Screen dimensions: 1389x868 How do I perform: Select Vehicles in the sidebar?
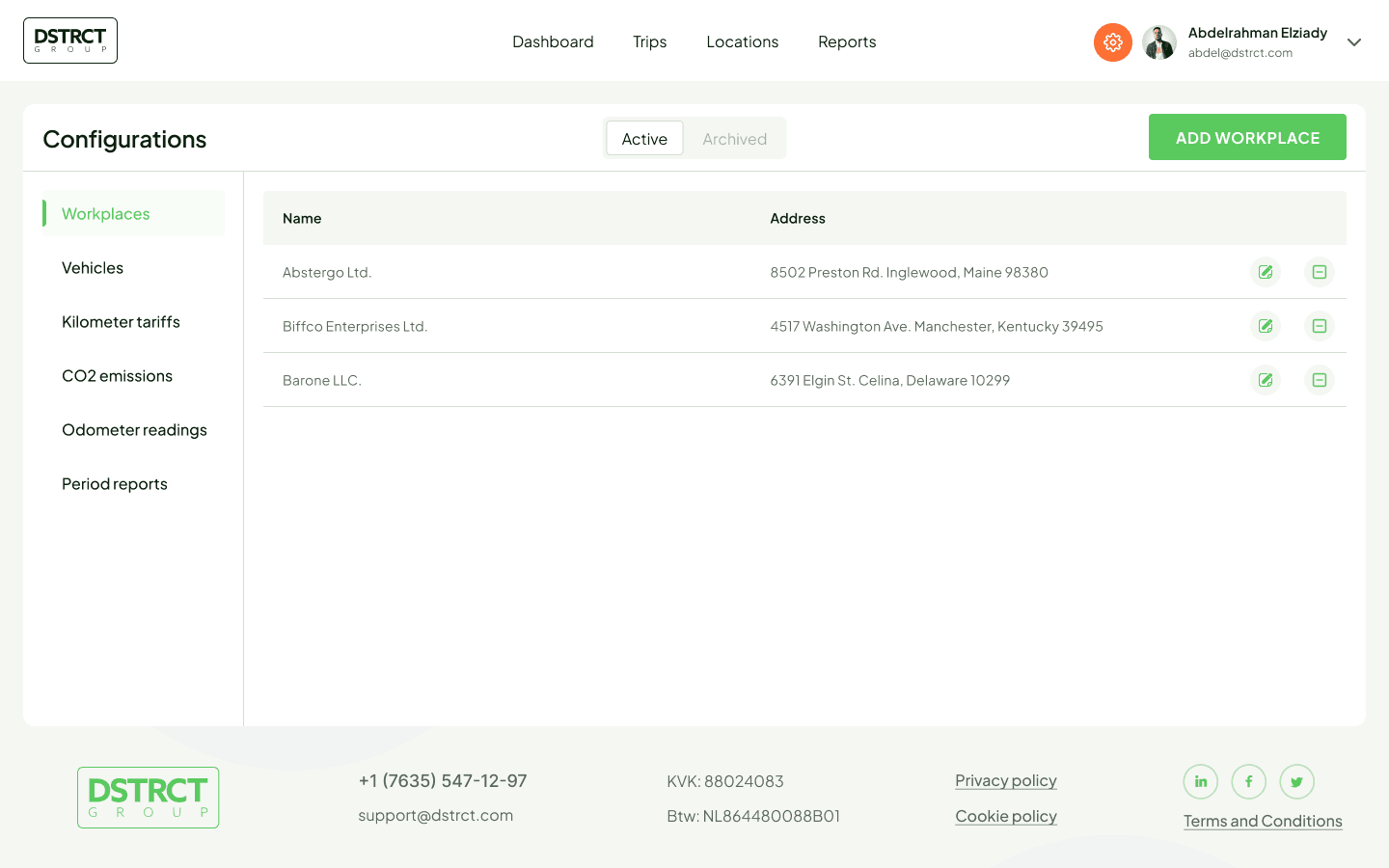(x=93, y=268)
